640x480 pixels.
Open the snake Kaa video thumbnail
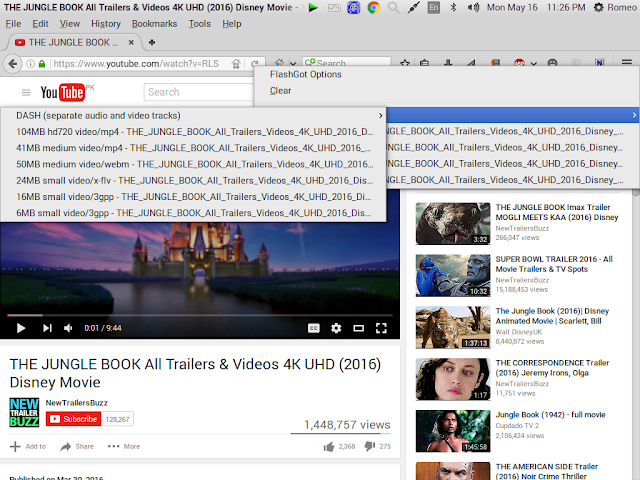(x=453, y=224)
